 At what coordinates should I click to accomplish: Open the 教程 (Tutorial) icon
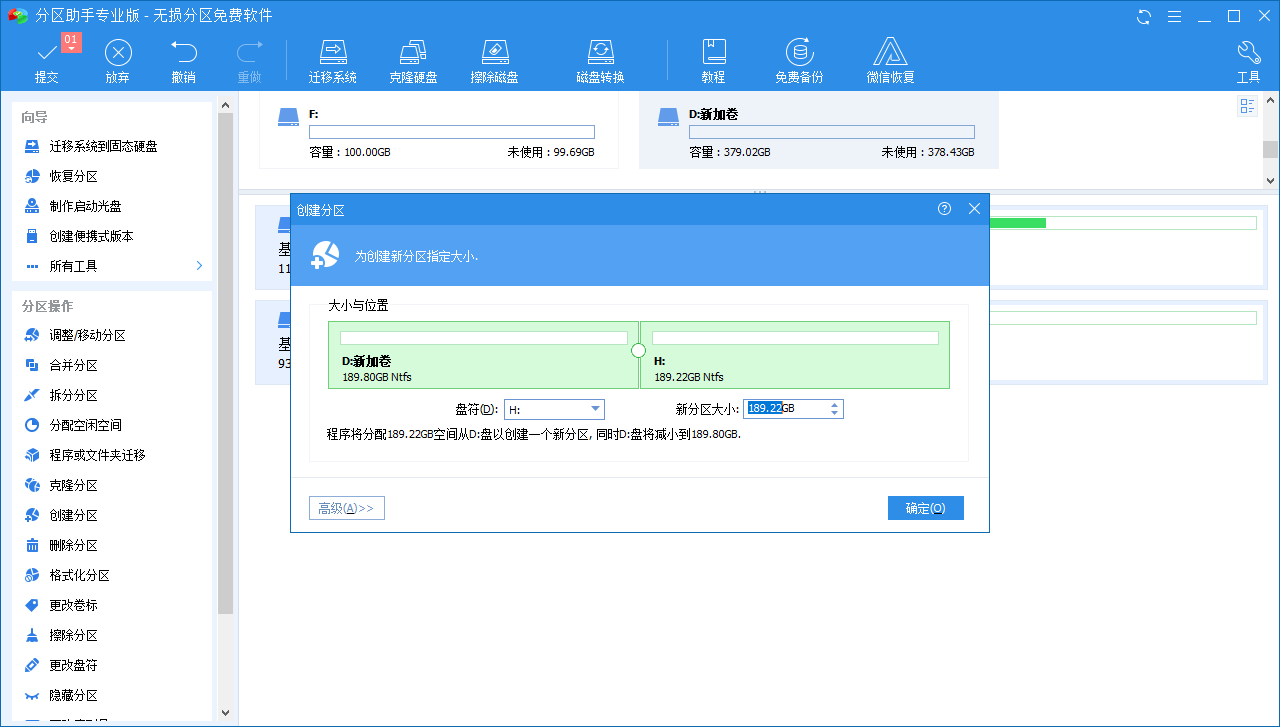pos(713,59)
